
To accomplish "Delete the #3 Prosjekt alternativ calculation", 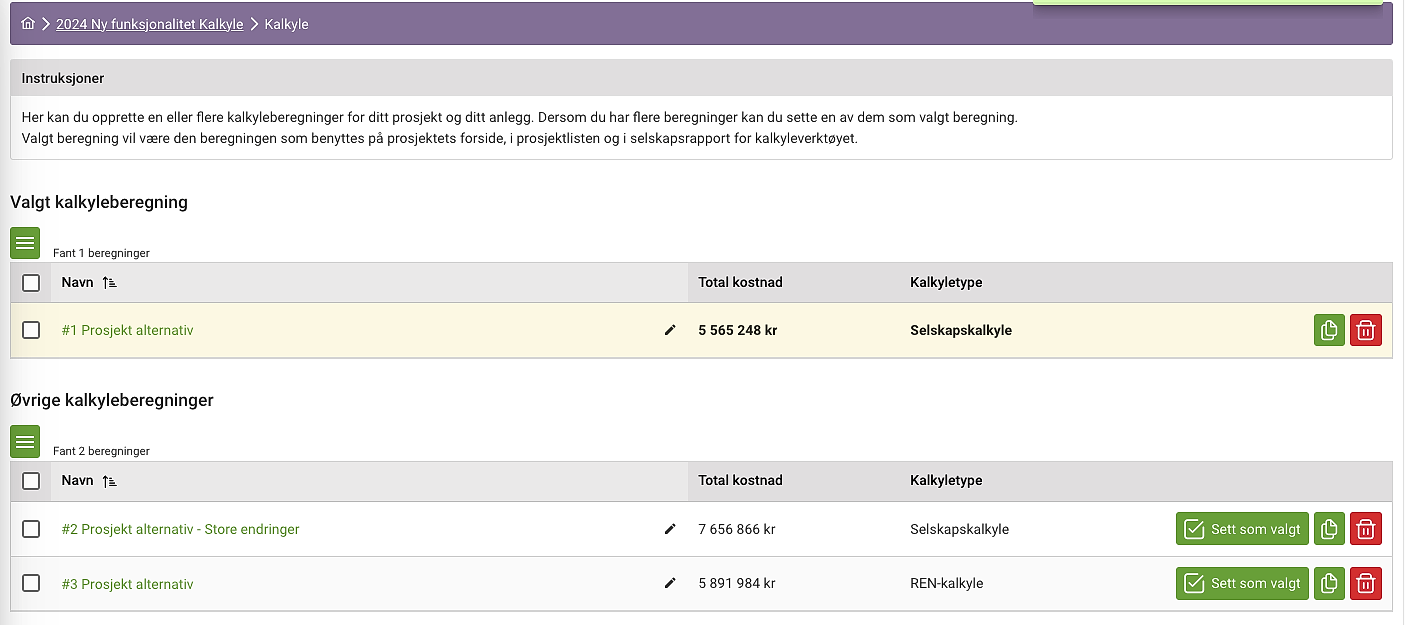I will 1366,583.
